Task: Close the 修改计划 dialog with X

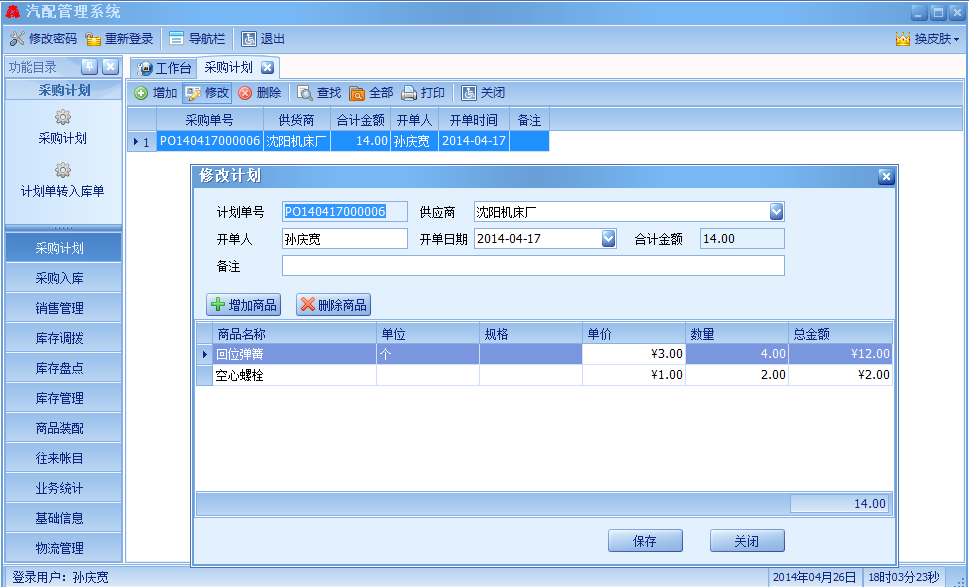Action: (885, 176)
